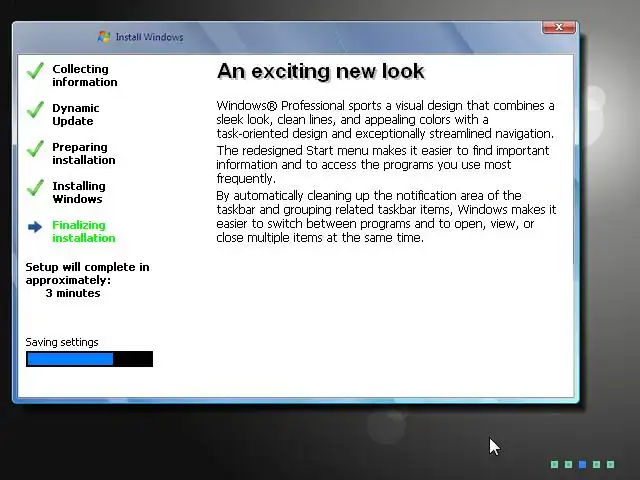Click the Install Windows title text
The height and width of the screenshot is (480, 640).
(149, 37)
